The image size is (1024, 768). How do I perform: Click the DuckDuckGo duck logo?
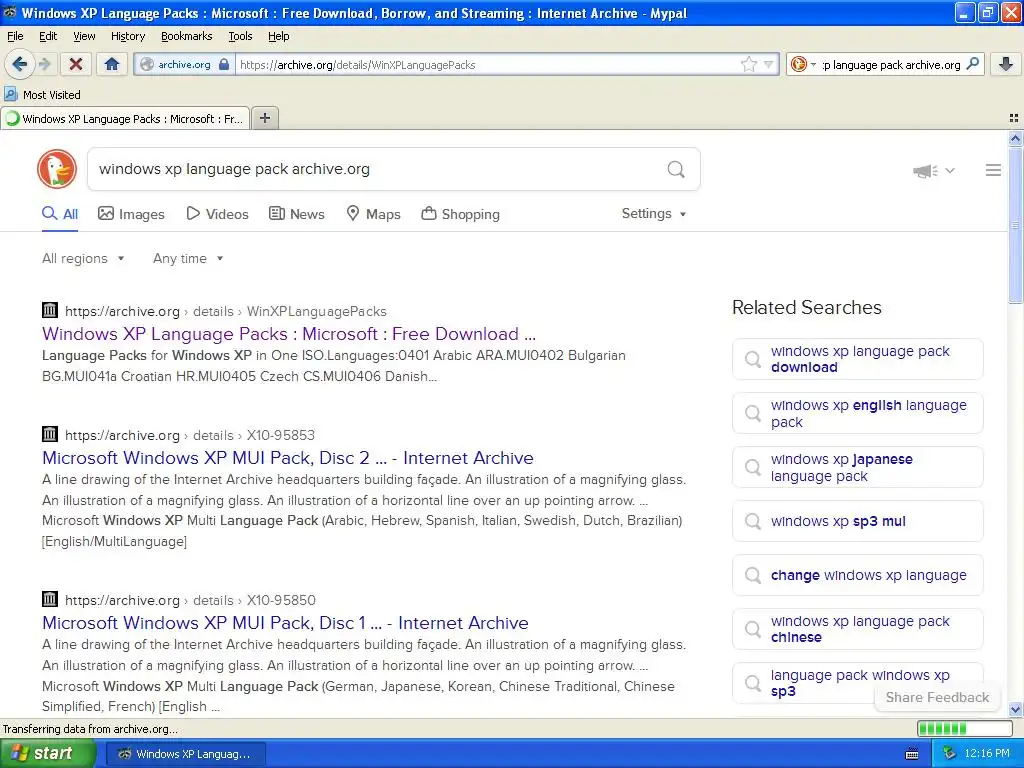click(57, 168)
